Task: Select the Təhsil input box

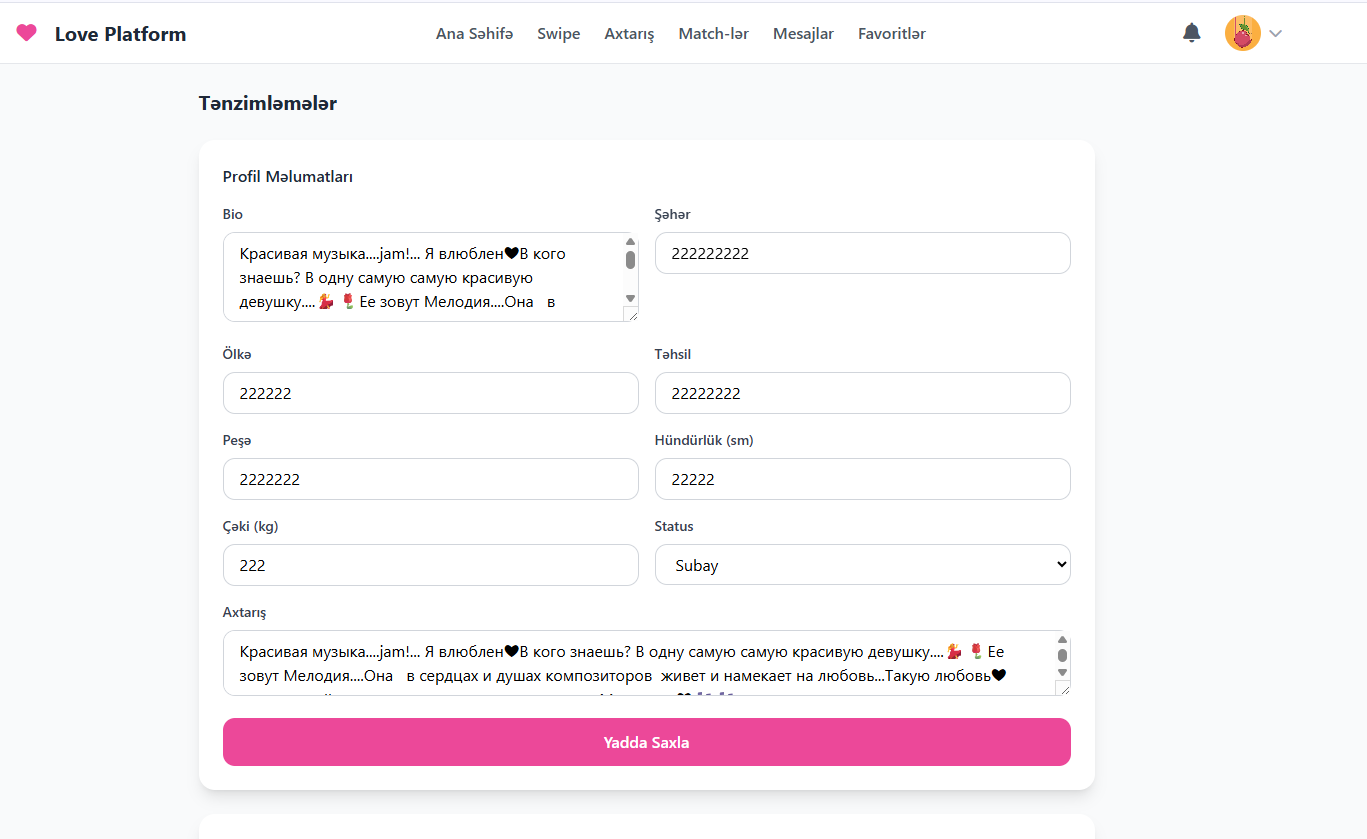Action: tap(862, 393)
